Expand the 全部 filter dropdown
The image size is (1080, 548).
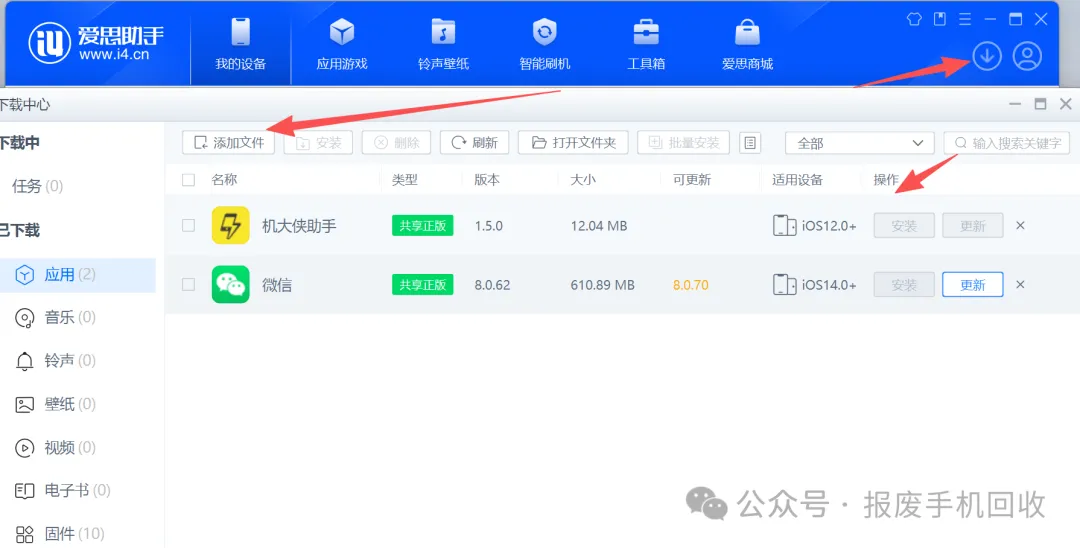[860, 143]
